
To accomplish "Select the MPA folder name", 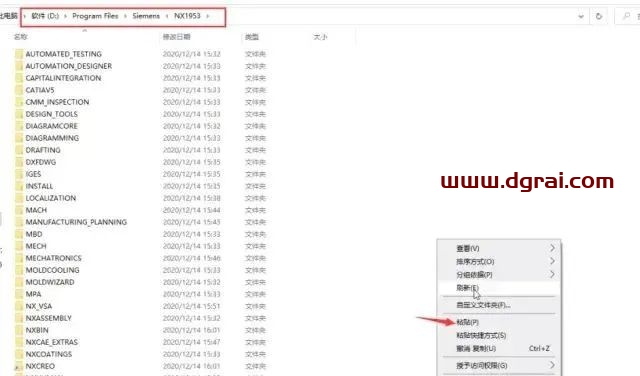I will [33, 294].
